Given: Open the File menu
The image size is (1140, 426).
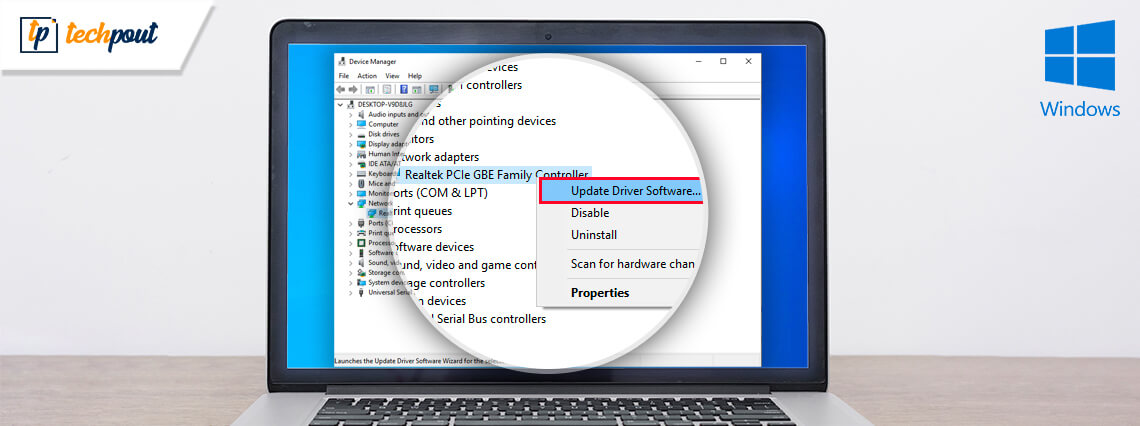Looking at the screenshot, I should [x=343, y=76].
